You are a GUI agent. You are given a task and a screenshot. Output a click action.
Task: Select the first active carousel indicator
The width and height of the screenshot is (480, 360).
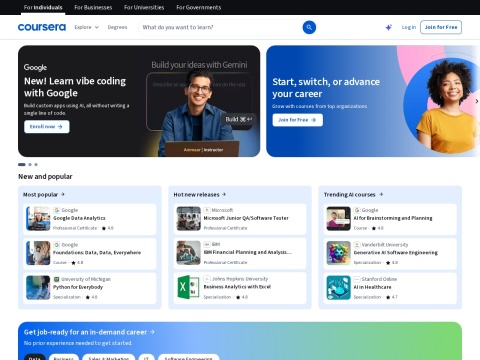(22, 164)
